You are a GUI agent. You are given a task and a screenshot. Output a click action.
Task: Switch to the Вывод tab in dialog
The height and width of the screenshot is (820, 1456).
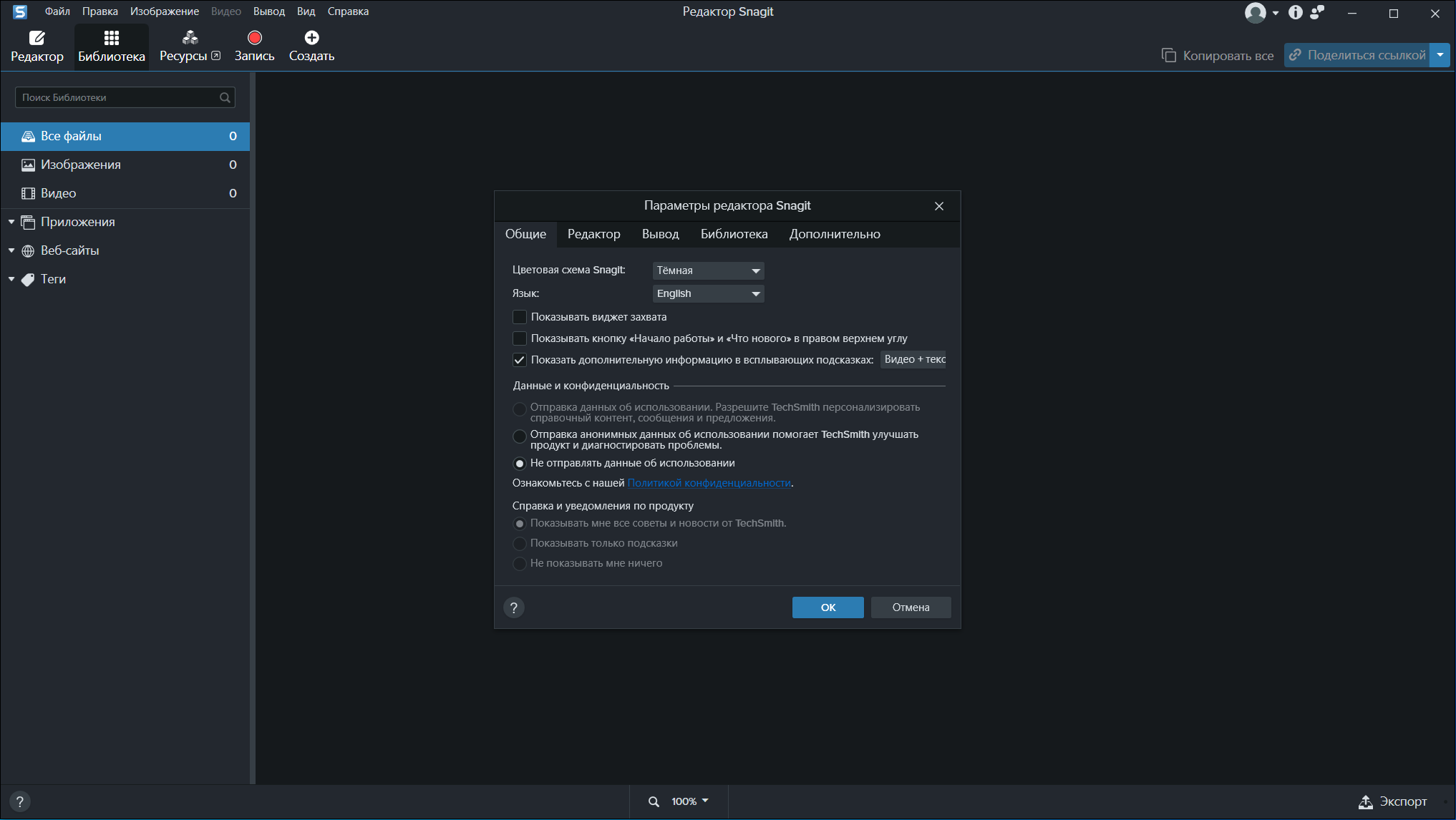660,234
